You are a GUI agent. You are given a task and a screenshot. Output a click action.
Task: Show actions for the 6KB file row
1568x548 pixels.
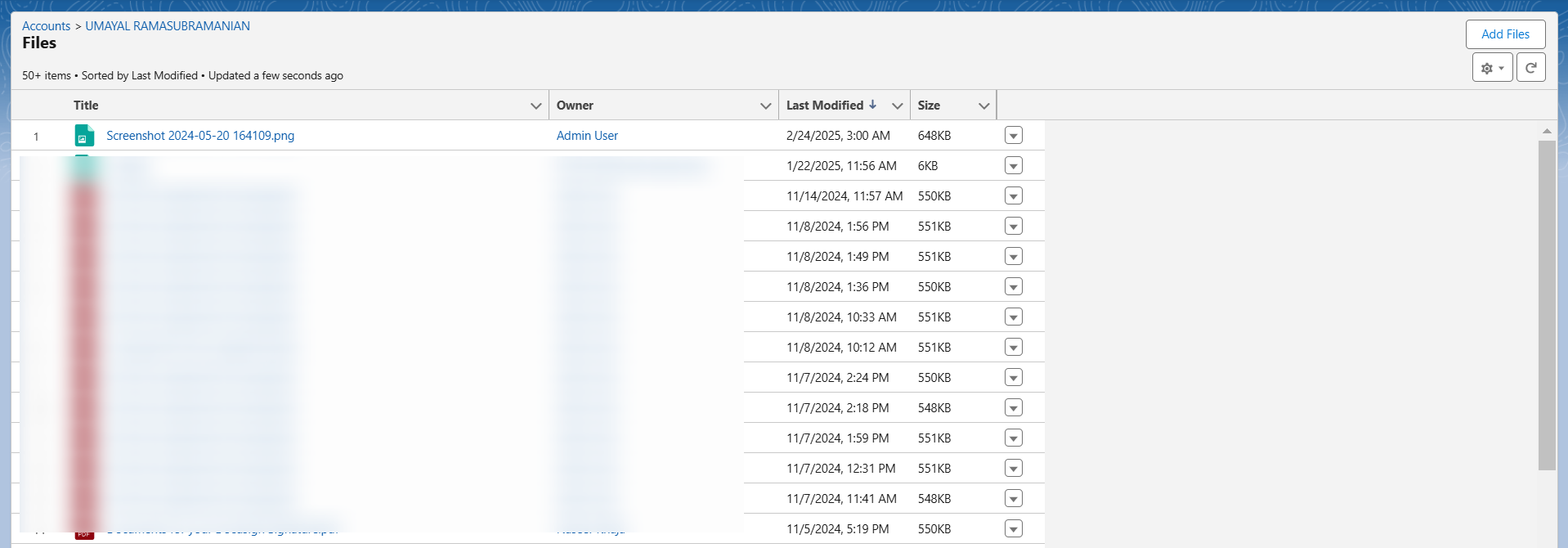click(x=1014, y=166)
